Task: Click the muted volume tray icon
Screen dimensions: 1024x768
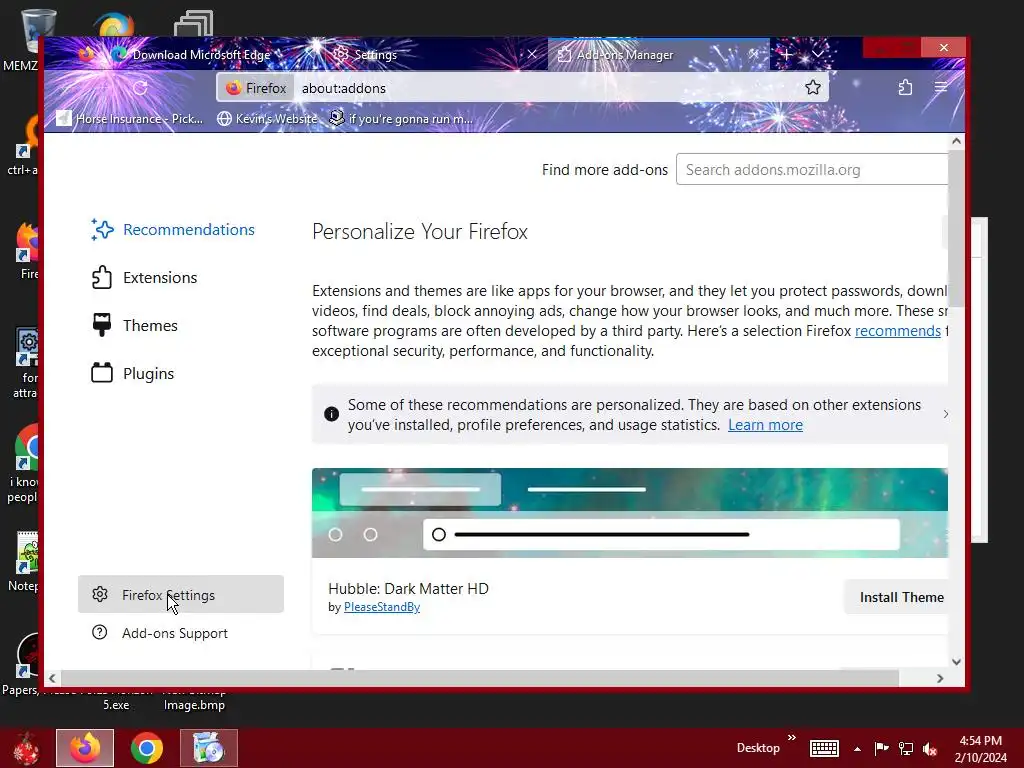Action: tap(929, 748)
